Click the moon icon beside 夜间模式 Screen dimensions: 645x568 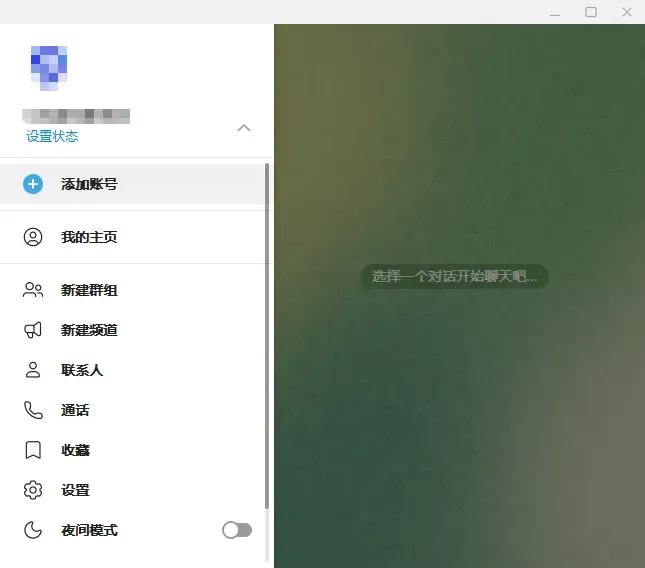tap(33, 530)
